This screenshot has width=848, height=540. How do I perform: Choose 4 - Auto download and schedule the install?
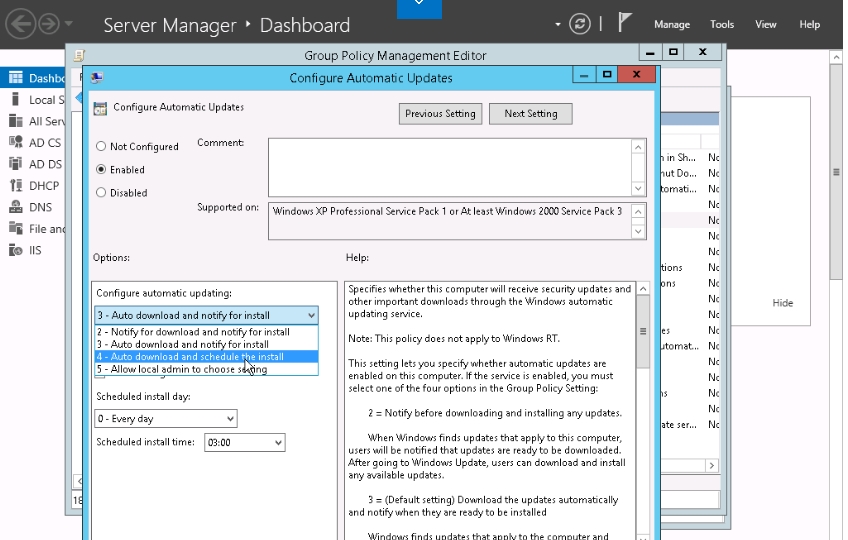[x=206, y=357]
